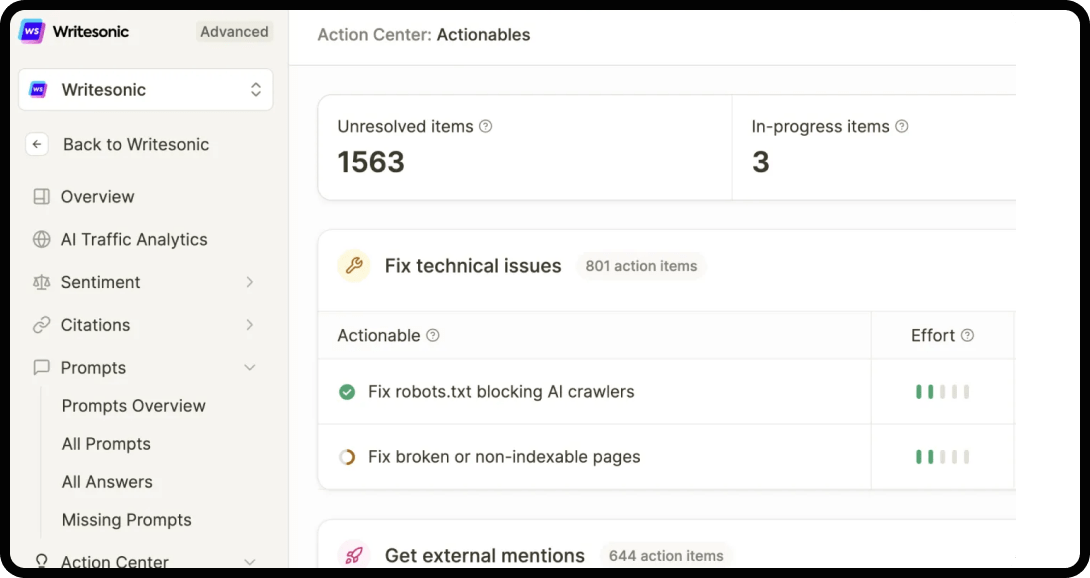1090x578 pixels.
Task: Select Missing Prompts in the sidebar
Action: [126, 519]
